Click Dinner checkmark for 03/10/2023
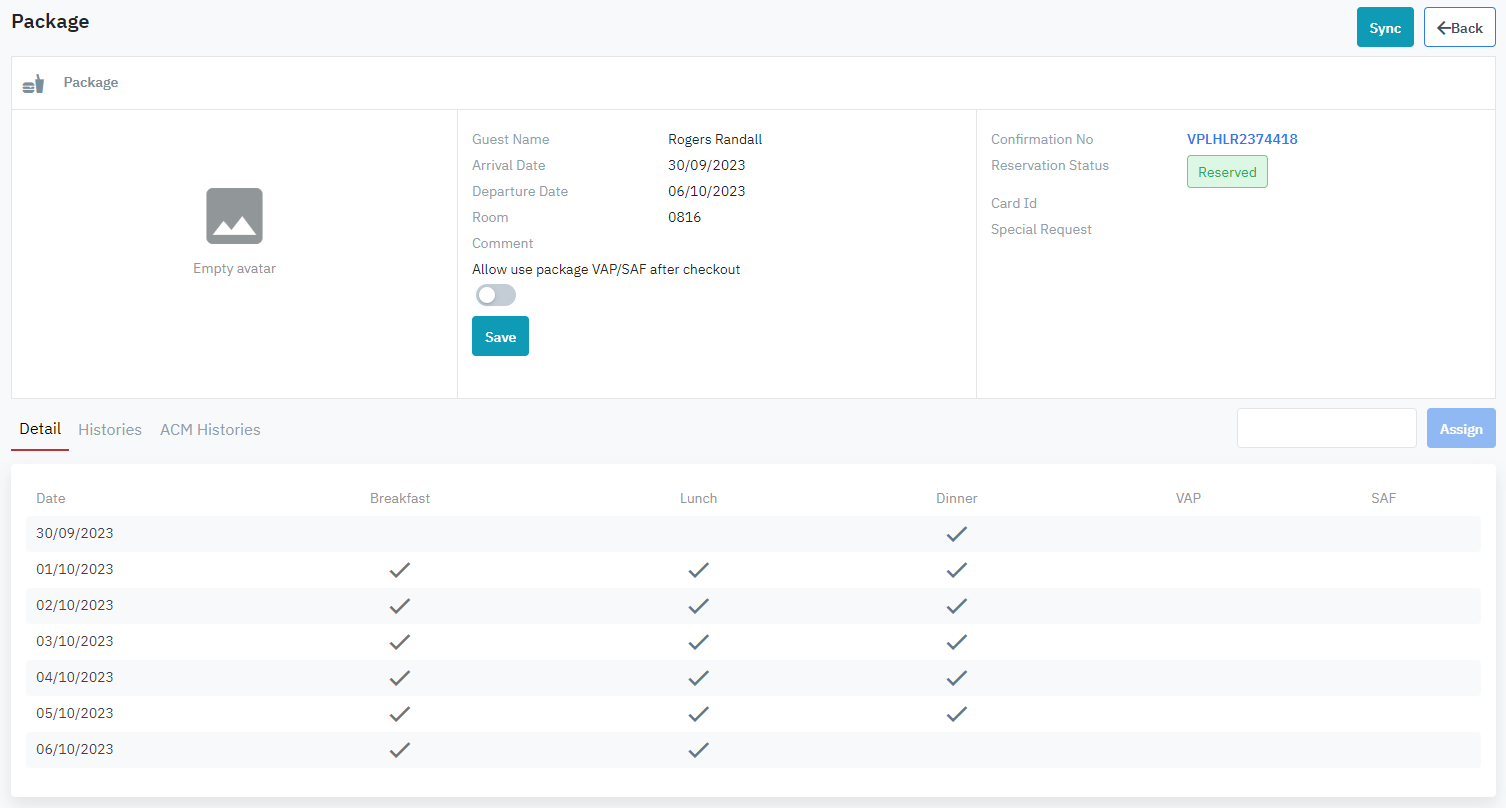The width and height of the screenshot is (1506, 808). (x=957, y=642)
